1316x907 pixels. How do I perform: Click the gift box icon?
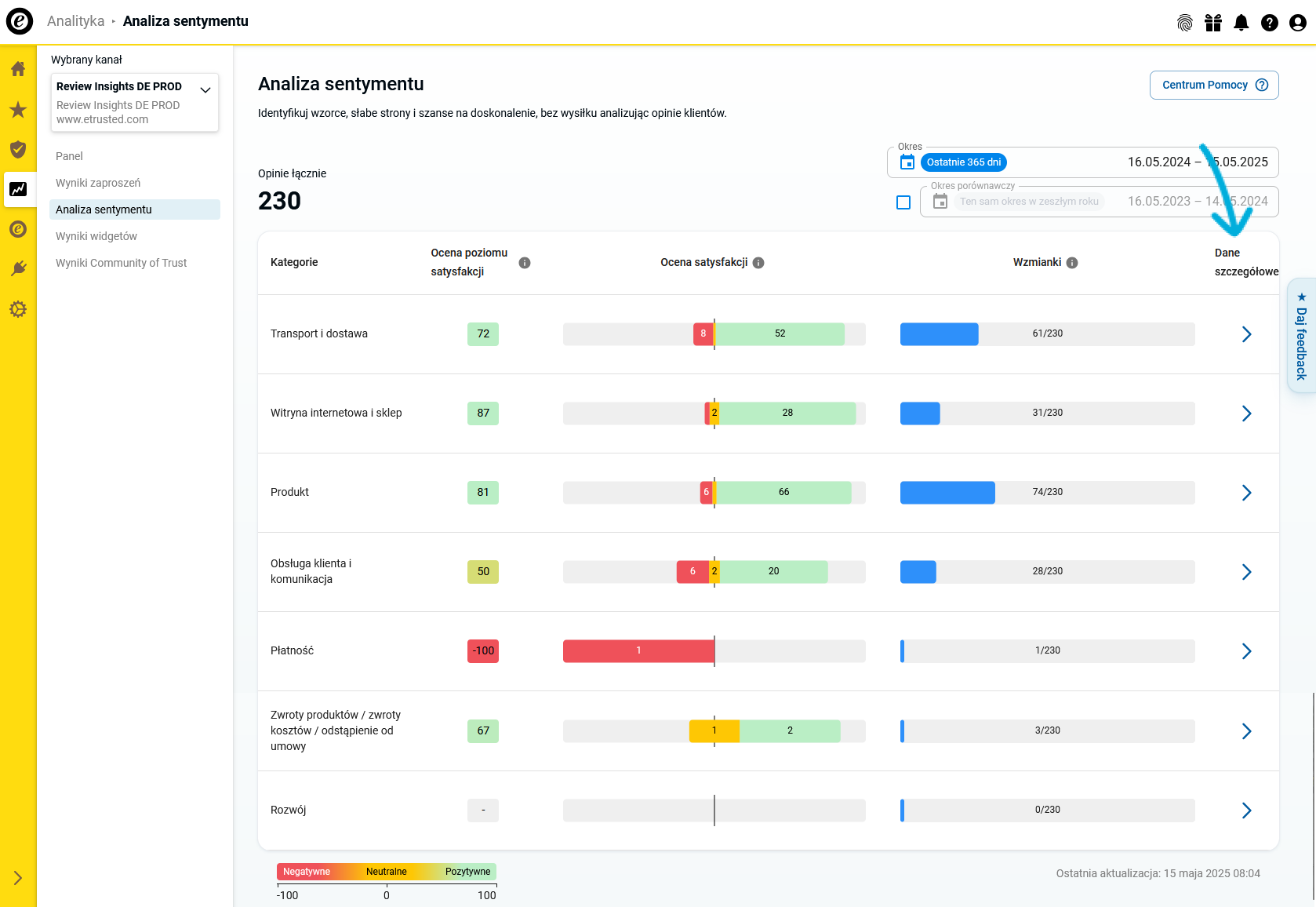[x=1213, y=23]
